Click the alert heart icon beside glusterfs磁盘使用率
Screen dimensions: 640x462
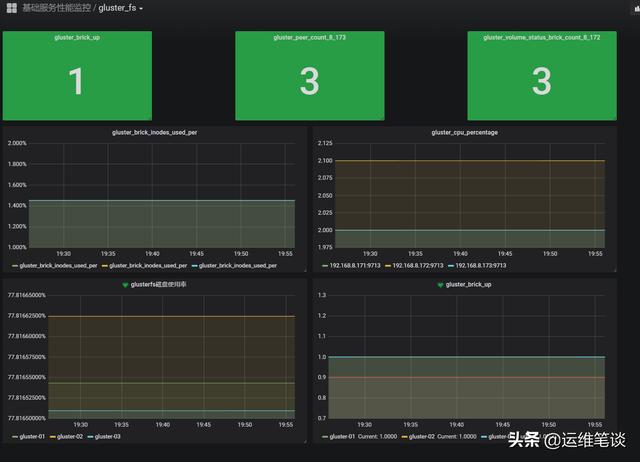coord(125,285)
